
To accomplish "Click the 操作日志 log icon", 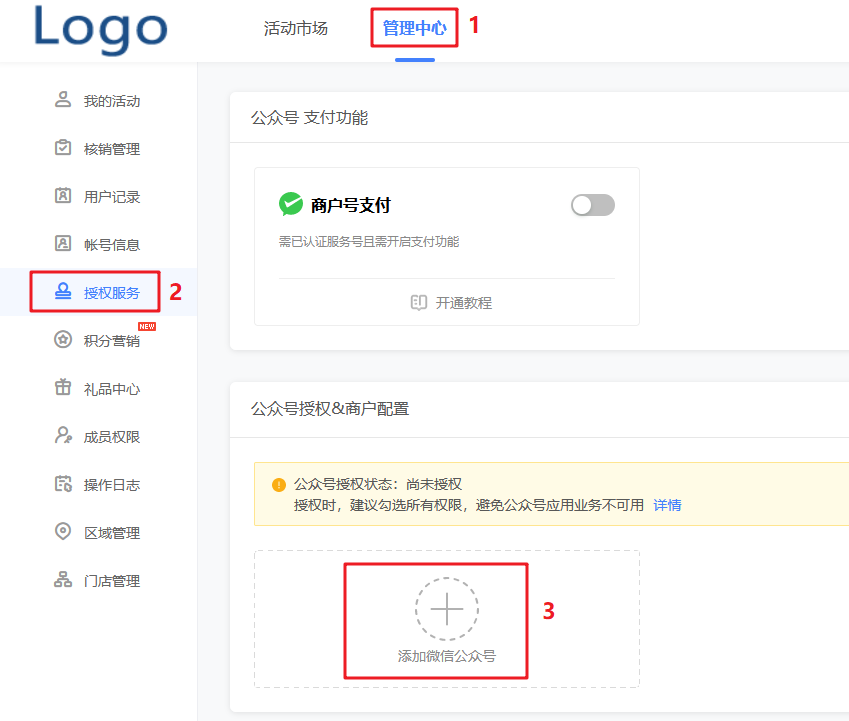I will pyautogui.click(x=63, y=483).
